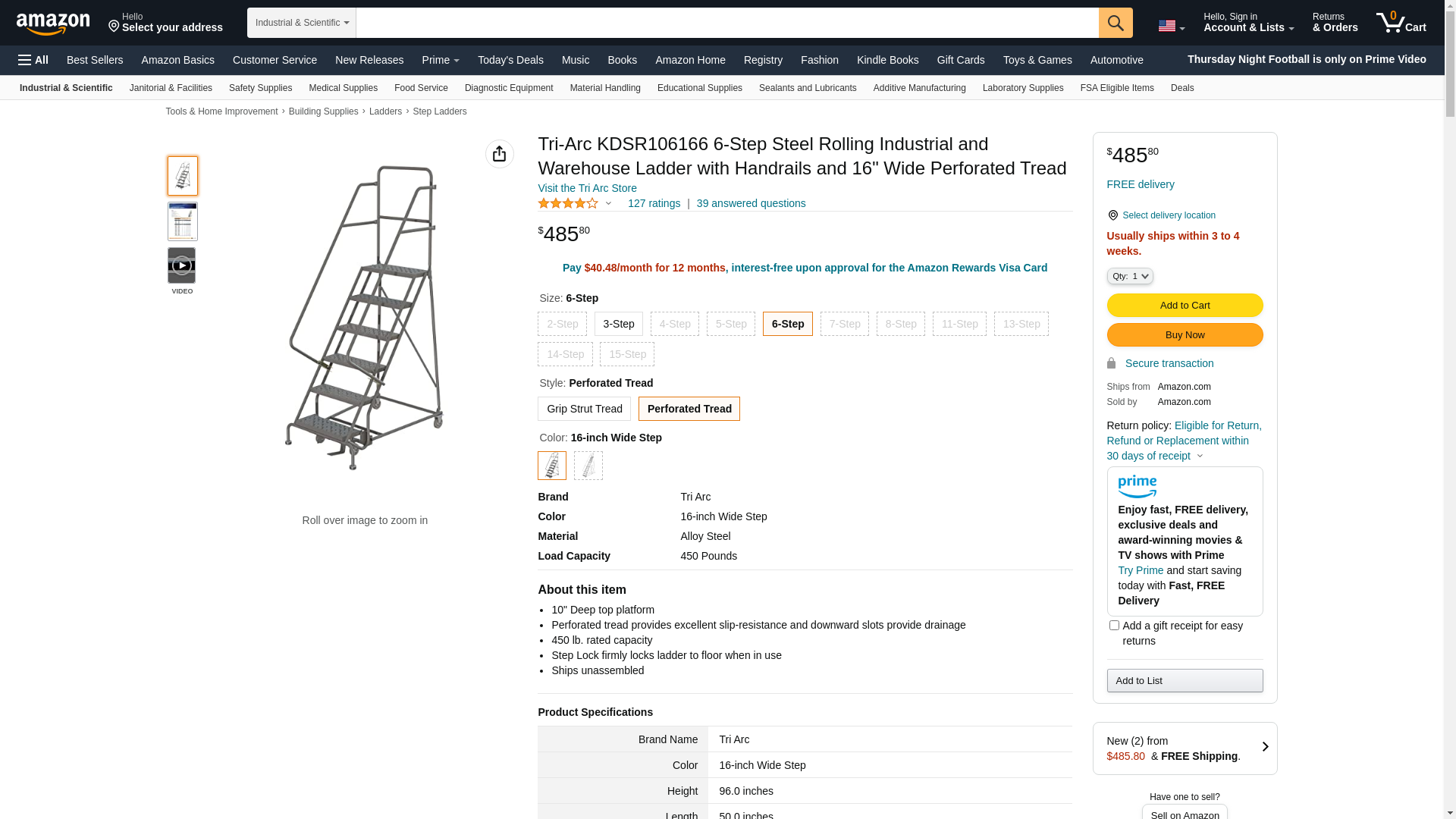Click the Amazon logo

click(53, 24)
